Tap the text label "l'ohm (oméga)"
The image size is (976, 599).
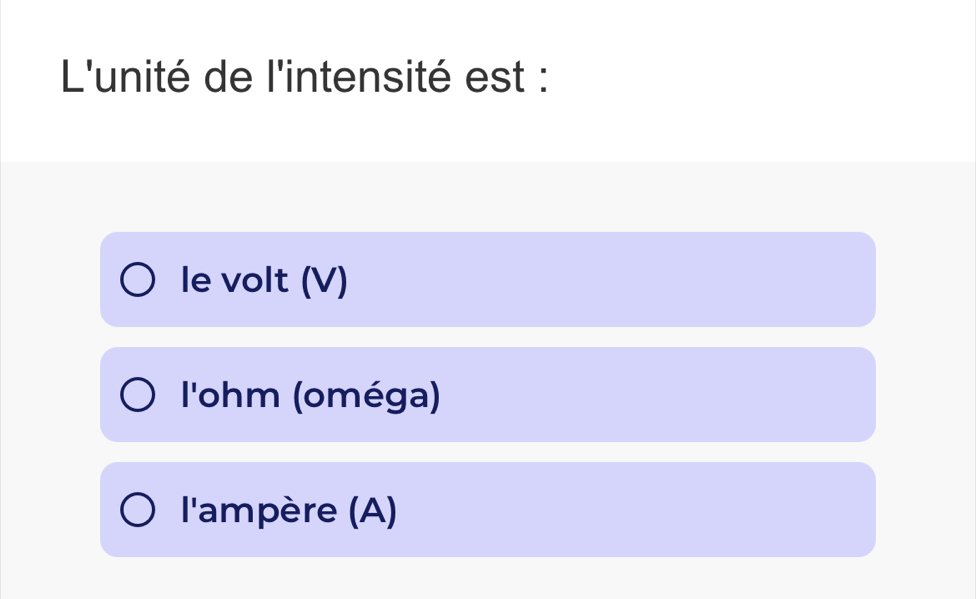point(308,395)
